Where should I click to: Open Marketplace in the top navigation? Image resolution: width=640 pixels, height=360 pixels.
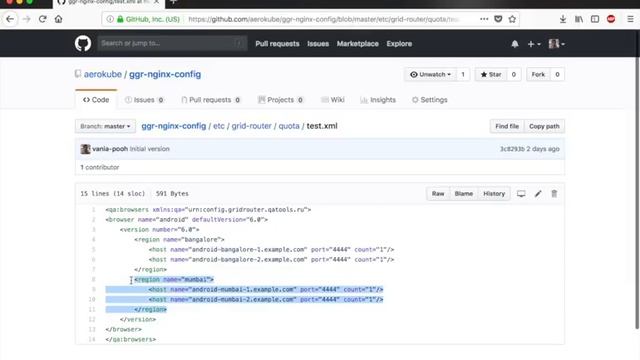click(358, 44)
